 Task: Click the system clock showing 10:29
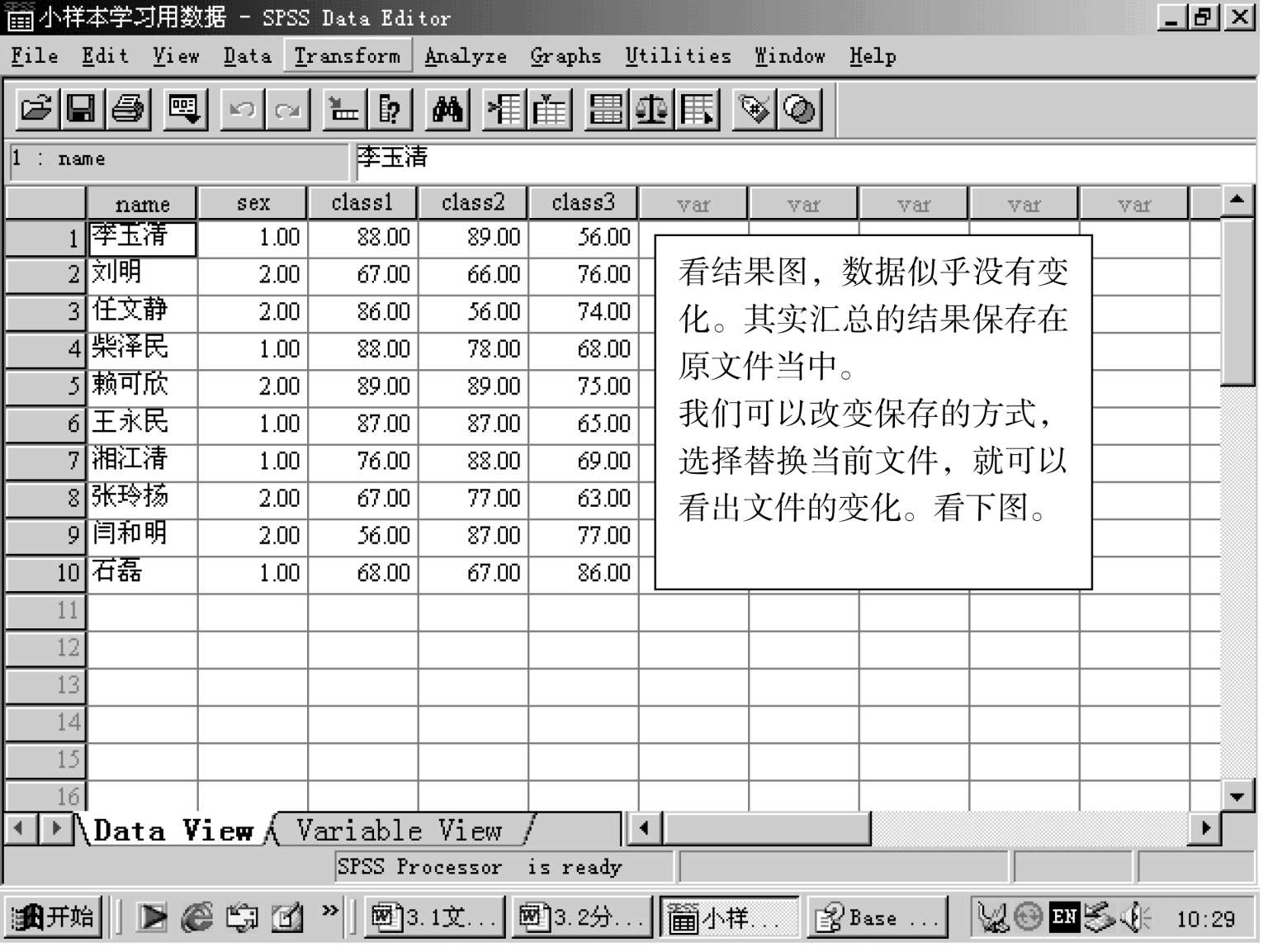1205,919
